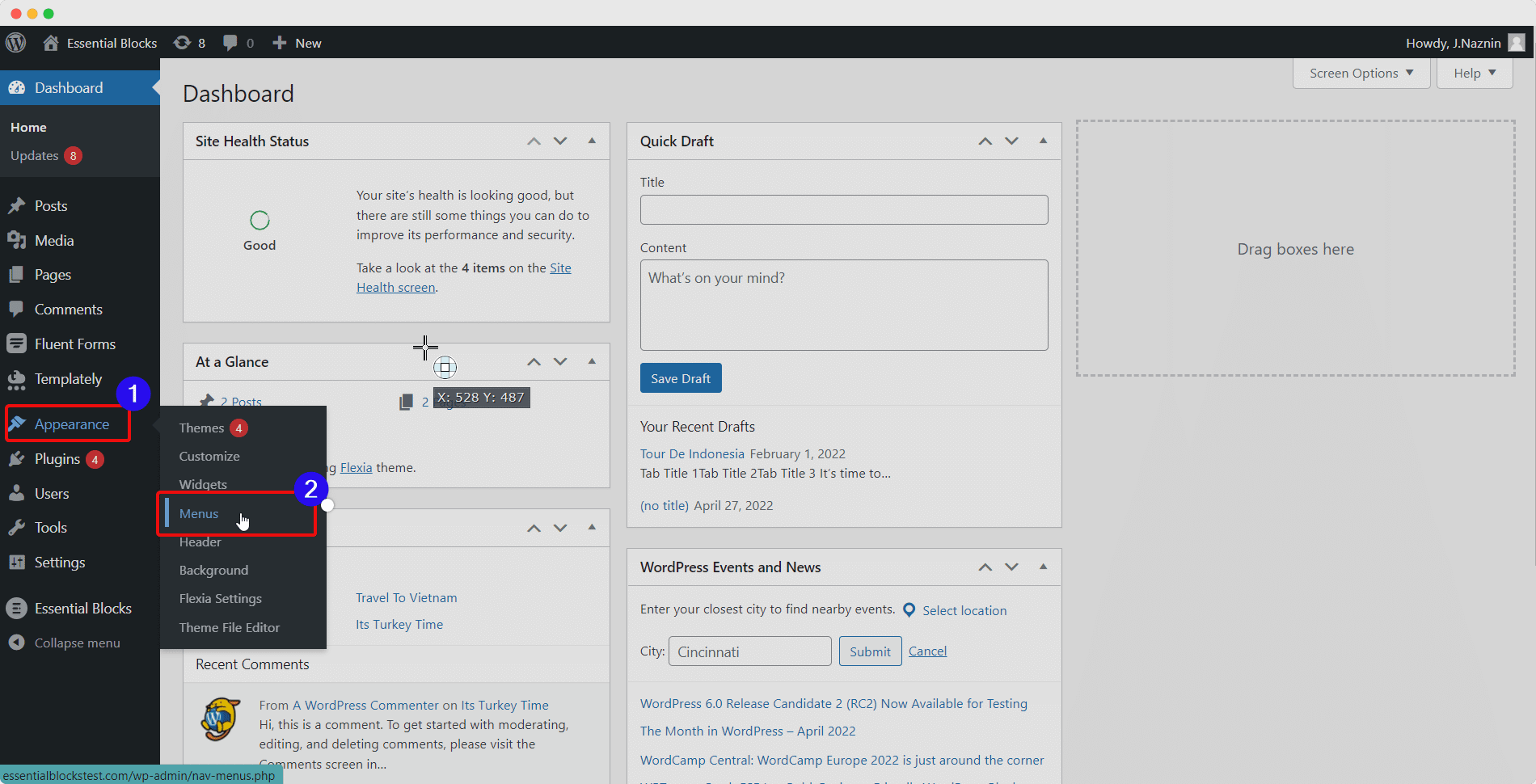Click the Save Draft button
This screenshot has height=784, width=1536.
tap(680, 377)
